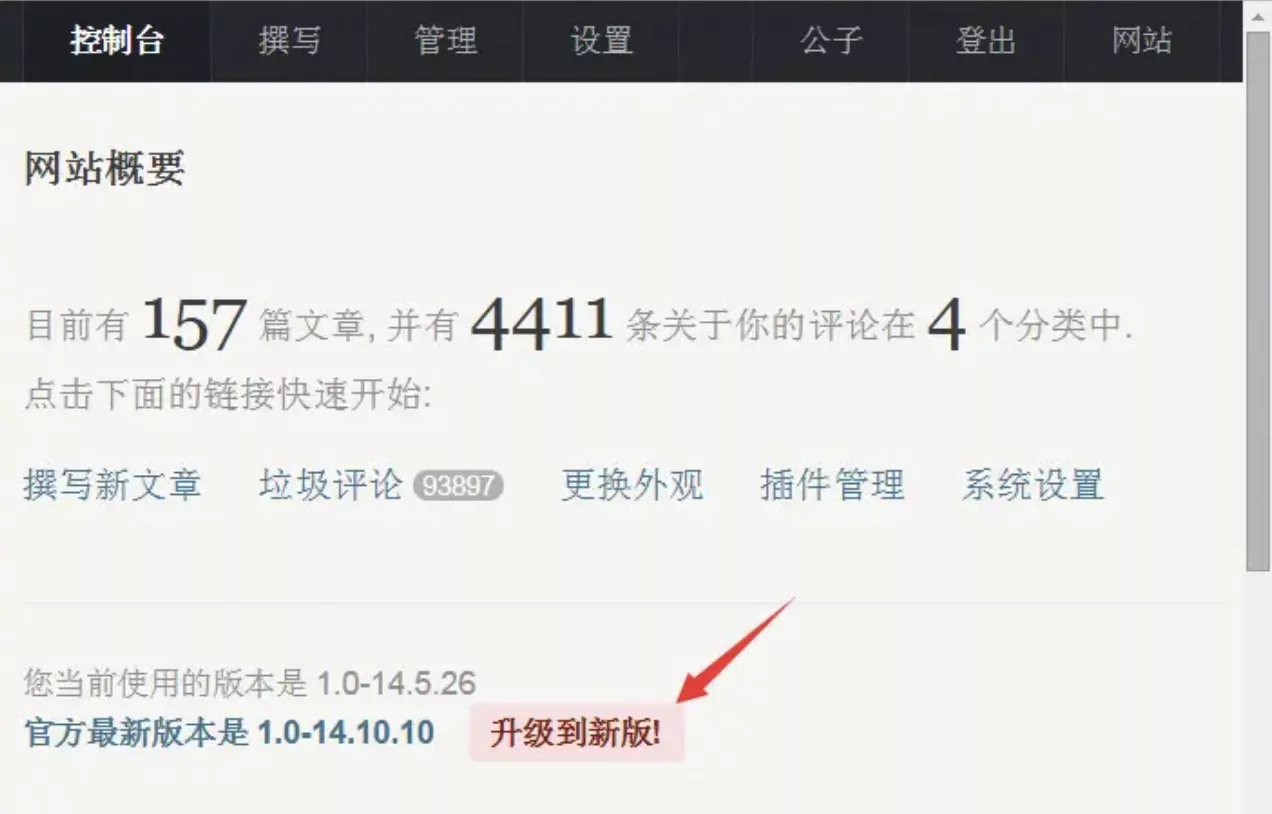This screenshot has height=814, width=1272.
Task: Visit the site via 网站
Action: coord(1142,41)
